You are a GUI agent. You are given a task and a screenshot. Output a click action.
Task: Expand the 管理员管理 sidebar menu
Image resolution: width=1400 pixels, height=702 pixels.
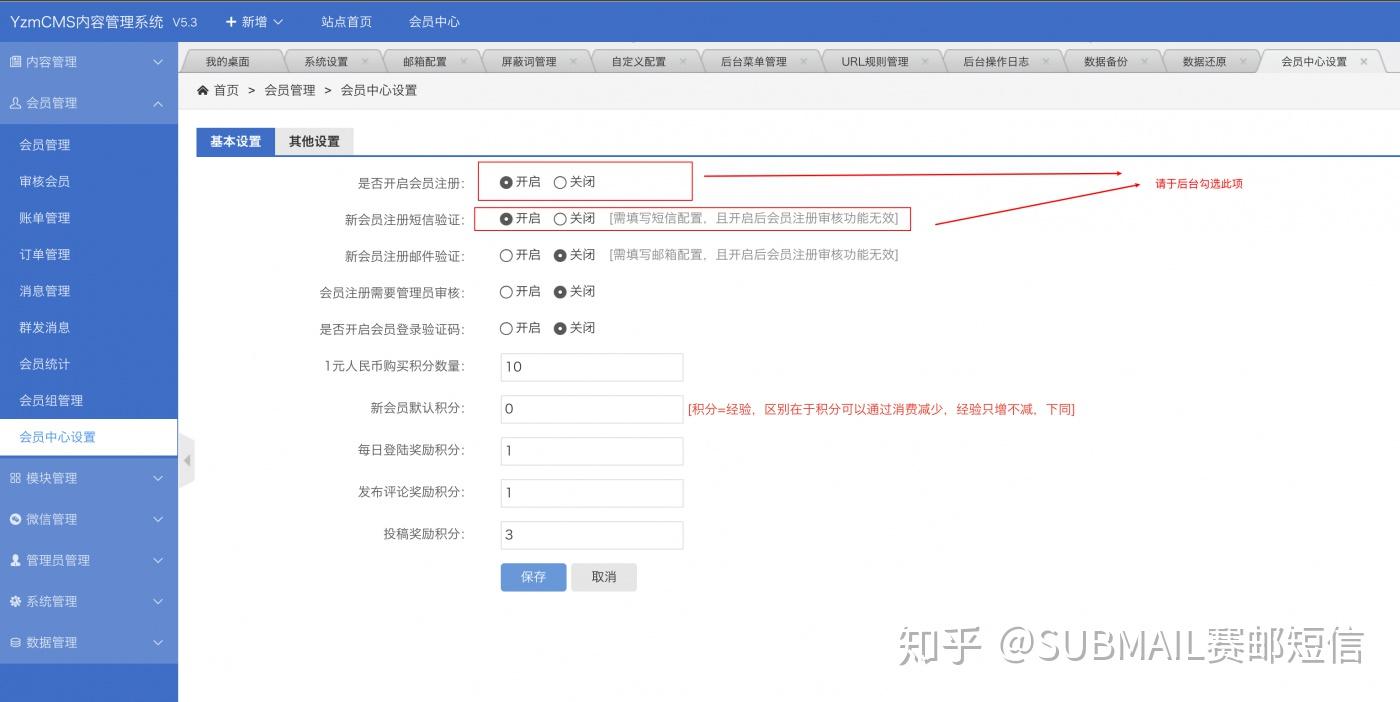coord(89,560)
